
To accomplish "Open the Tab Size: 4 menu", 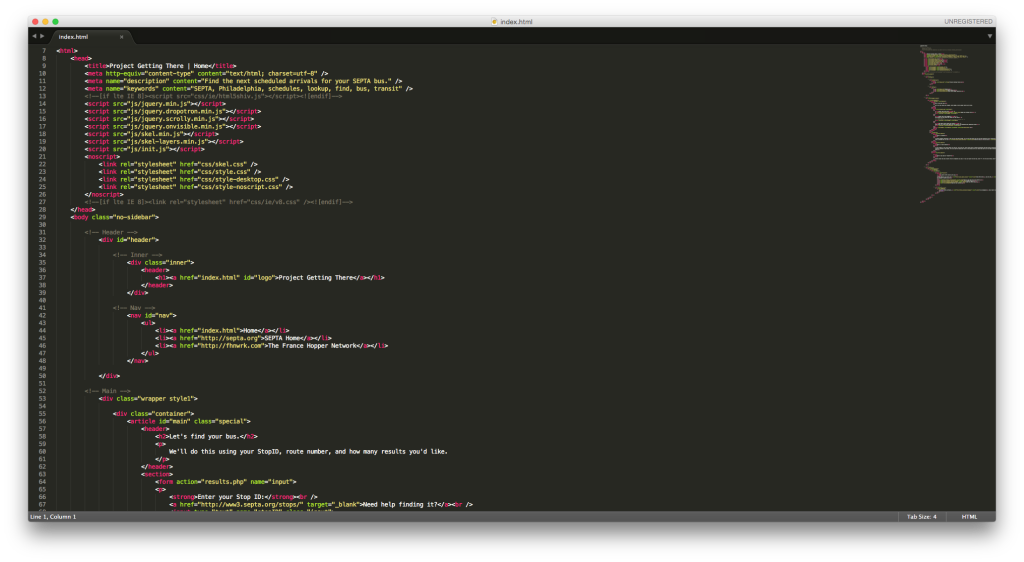I will [x=920, y=517].
